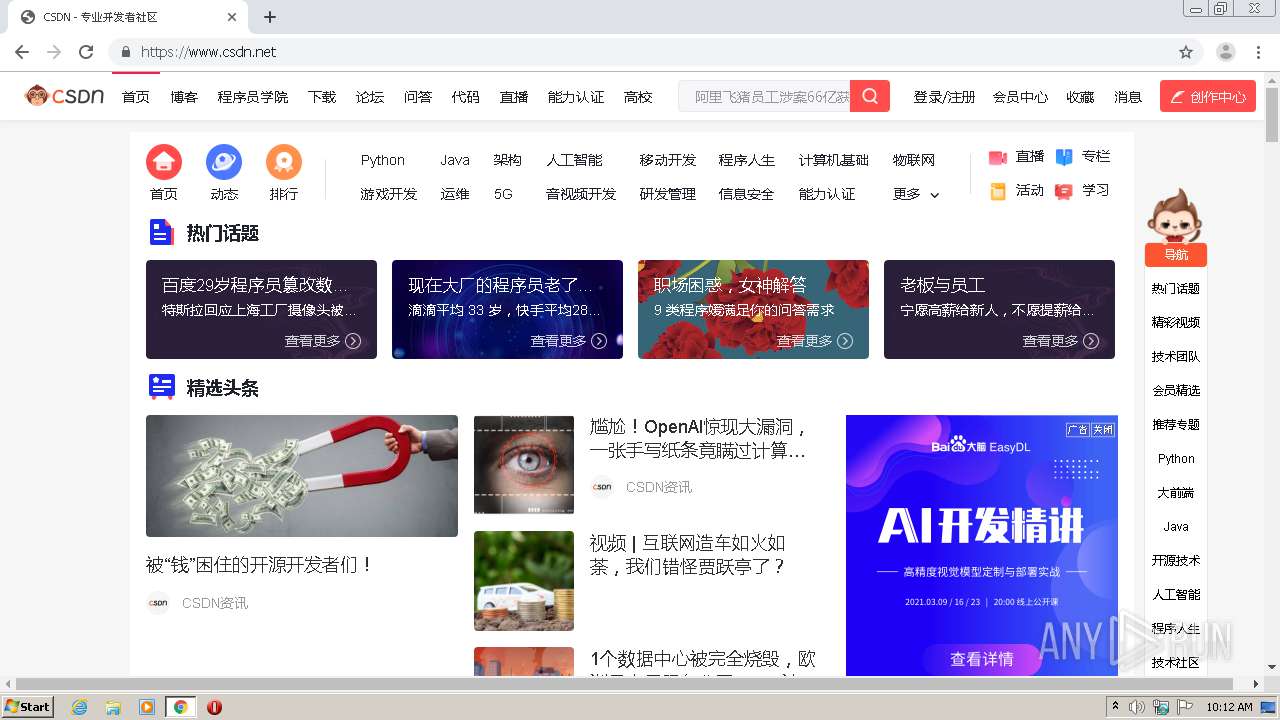Open OpenAI惊现大漏洞 article headline

pyautogui.click(x=698, y=439)
